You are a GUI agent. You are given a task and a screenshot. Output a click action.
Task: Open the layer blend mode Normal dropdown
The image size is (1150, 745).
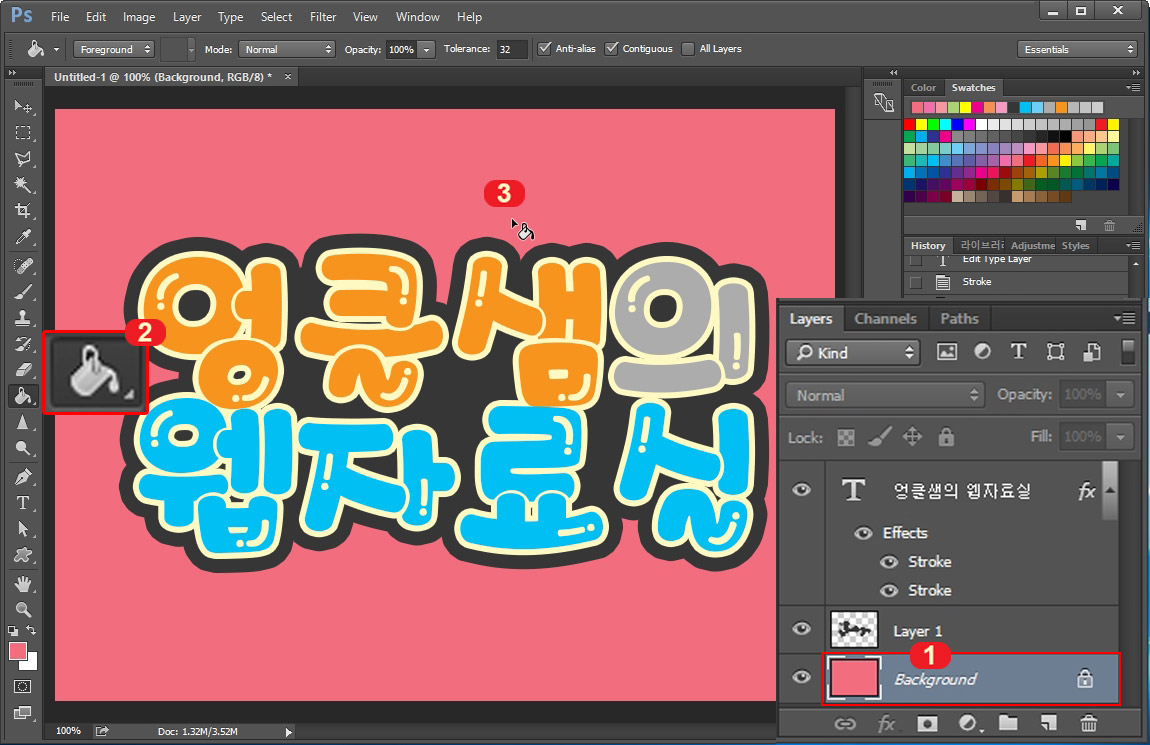pyautogui.click(x=884, y=395)
